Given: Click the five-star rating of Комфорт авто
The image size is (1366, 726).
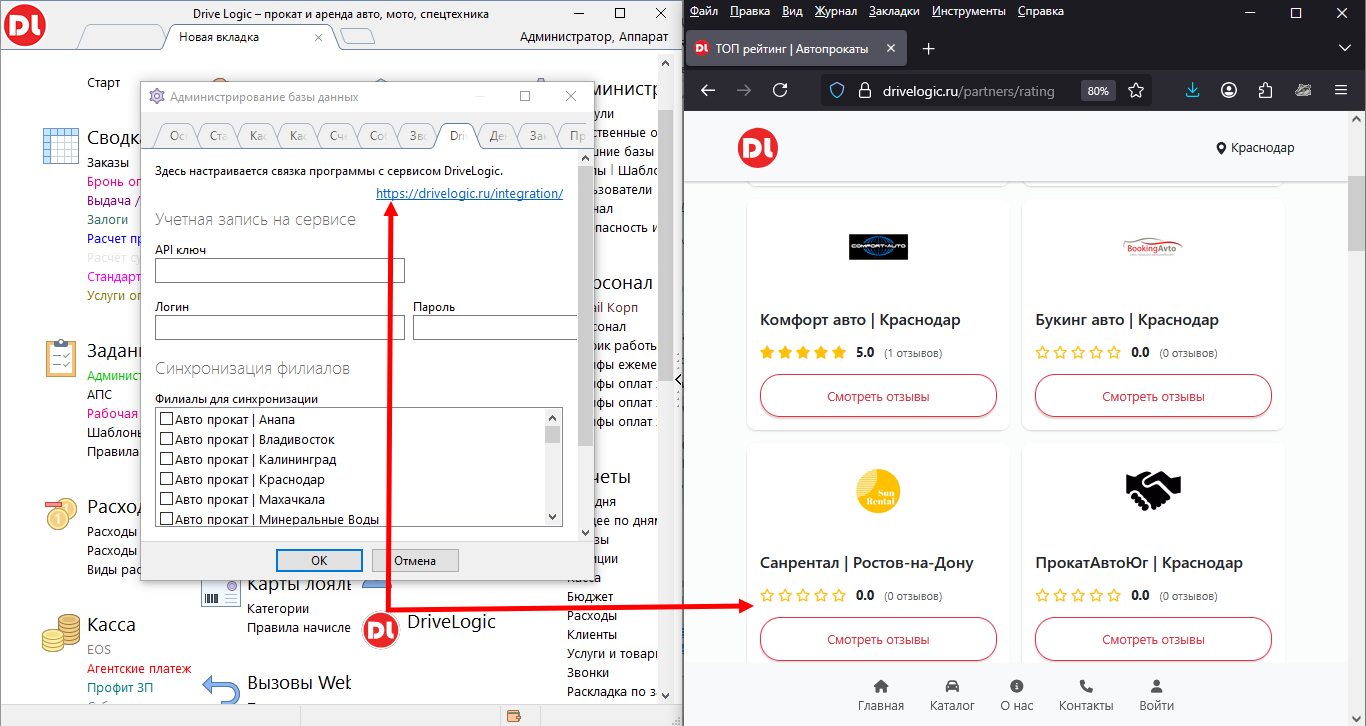Looking at the screenshot, I should pyautogui.click(x=803, y=353).
